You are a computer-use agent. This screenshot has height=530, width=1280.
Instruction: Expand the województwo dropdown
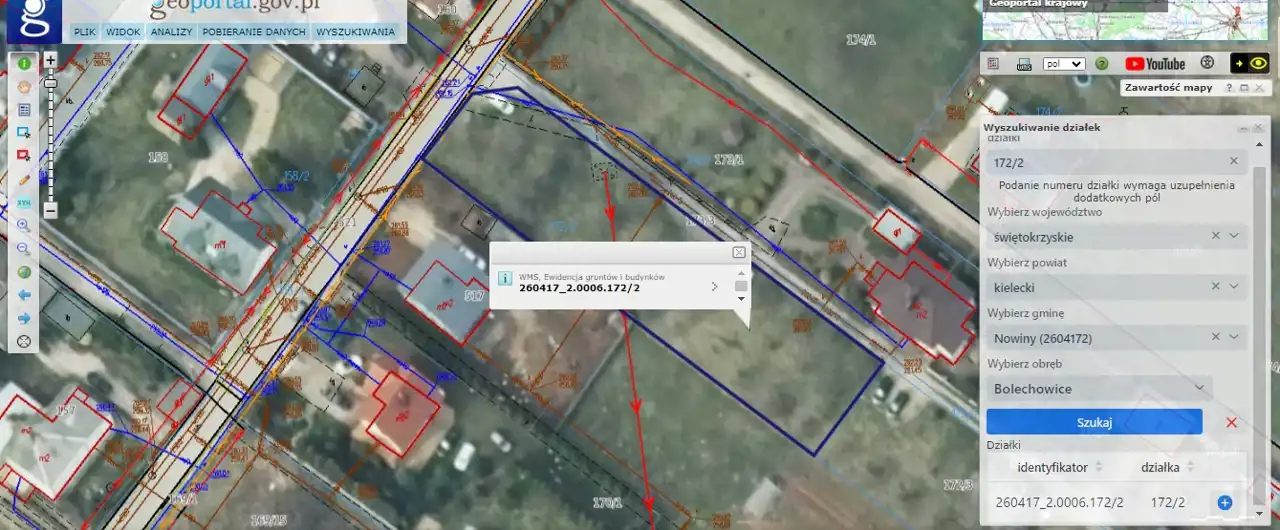1234,236
